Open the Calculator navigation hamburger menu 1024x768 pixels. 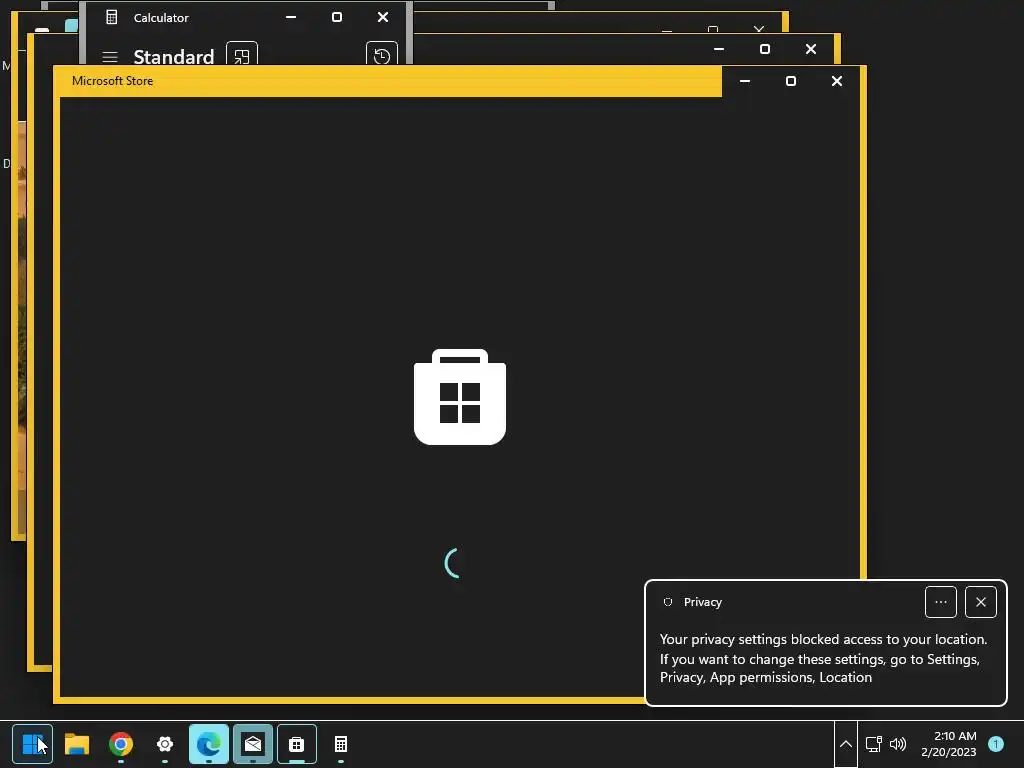[110, 57]
